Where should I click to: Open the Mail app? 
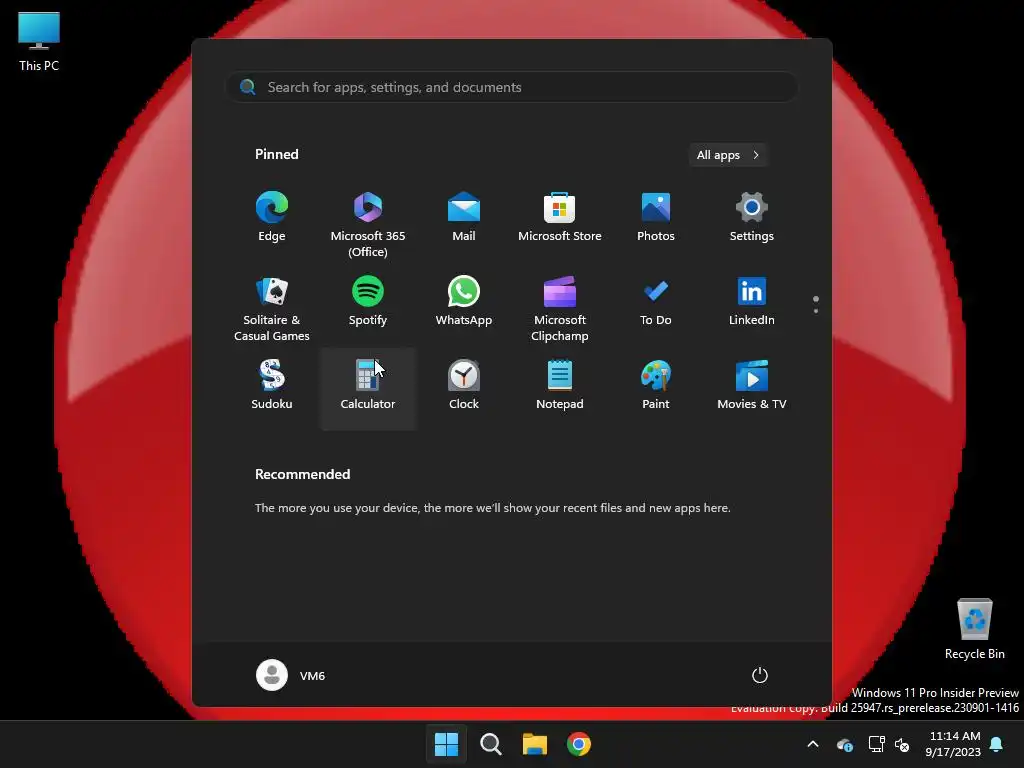(464, 217)
